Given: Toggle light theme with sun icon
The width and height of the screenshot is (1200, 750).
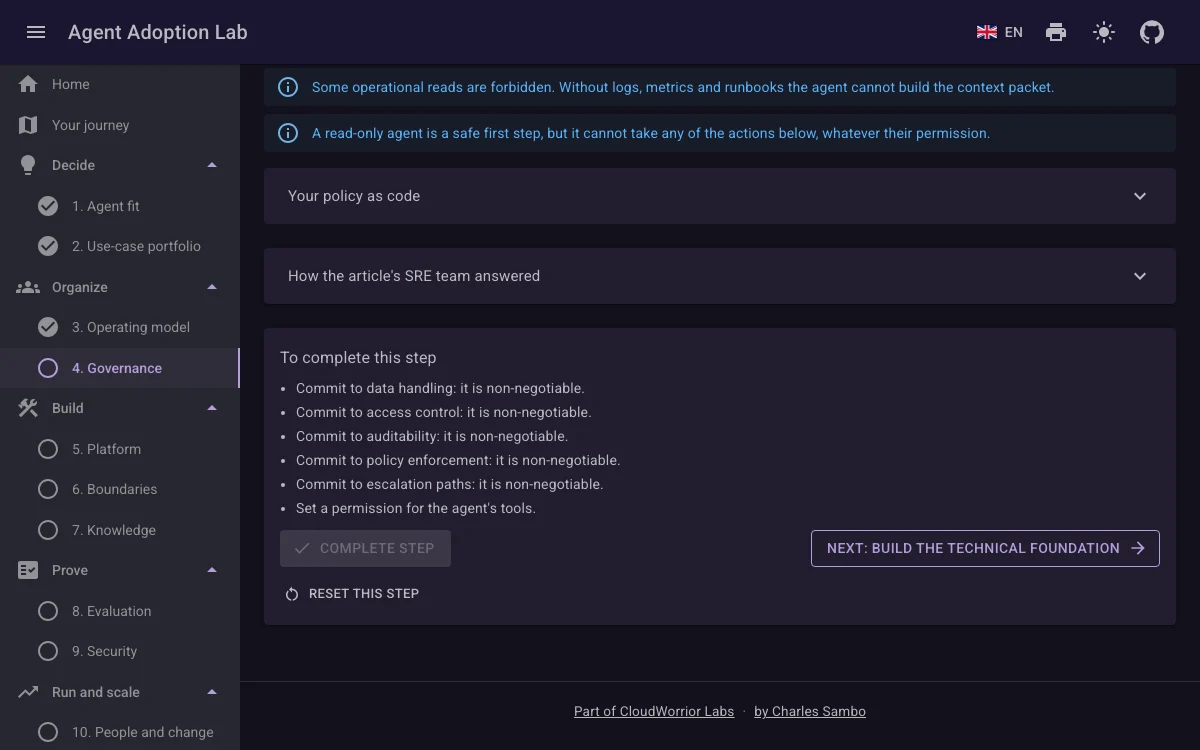Looking at the screenshot, I should coord(1104,32).
